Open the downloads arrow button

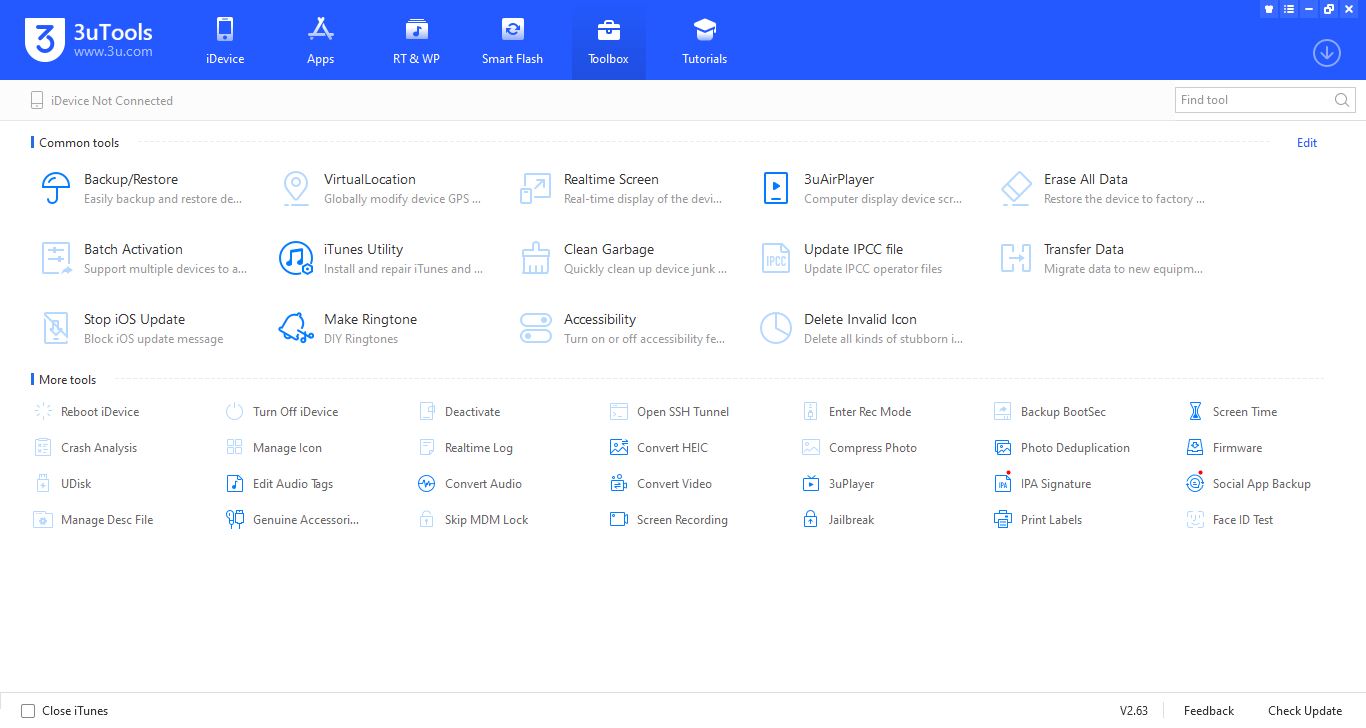click(1327, 53)
